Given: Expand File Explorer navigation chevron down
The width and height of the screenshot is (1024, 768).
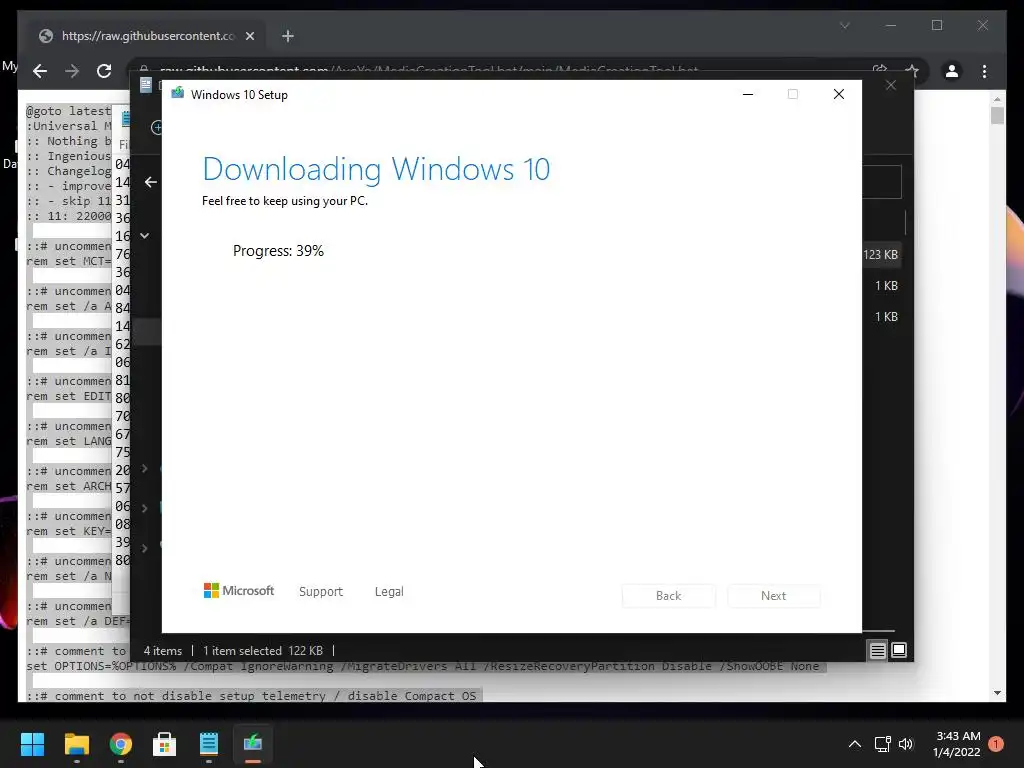Looking at the screenshot, I should click(x=145, y=236).
